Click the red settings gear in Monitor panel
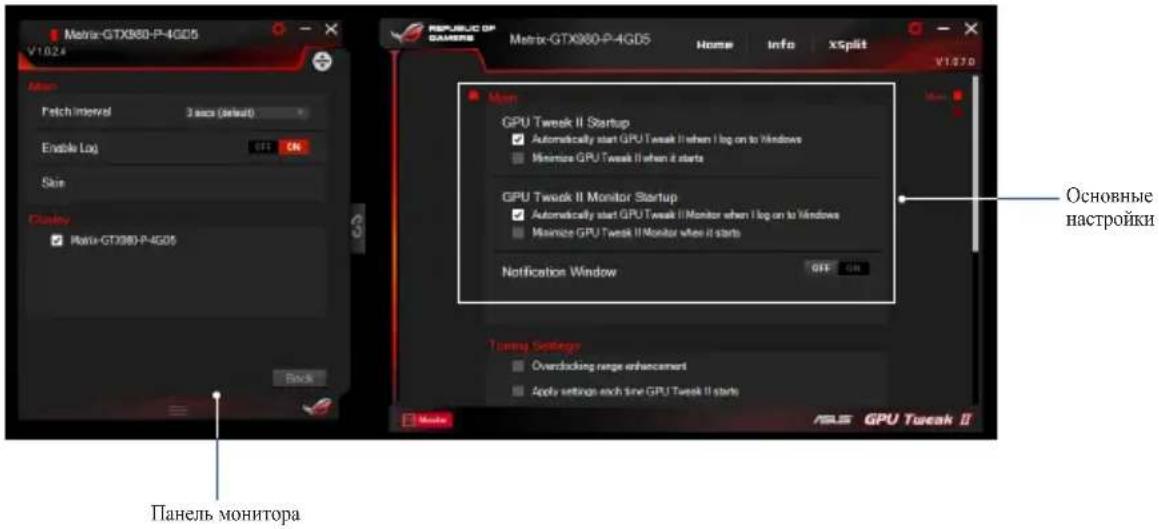This screenshot has height=529, width=1159. click(279, 31)
